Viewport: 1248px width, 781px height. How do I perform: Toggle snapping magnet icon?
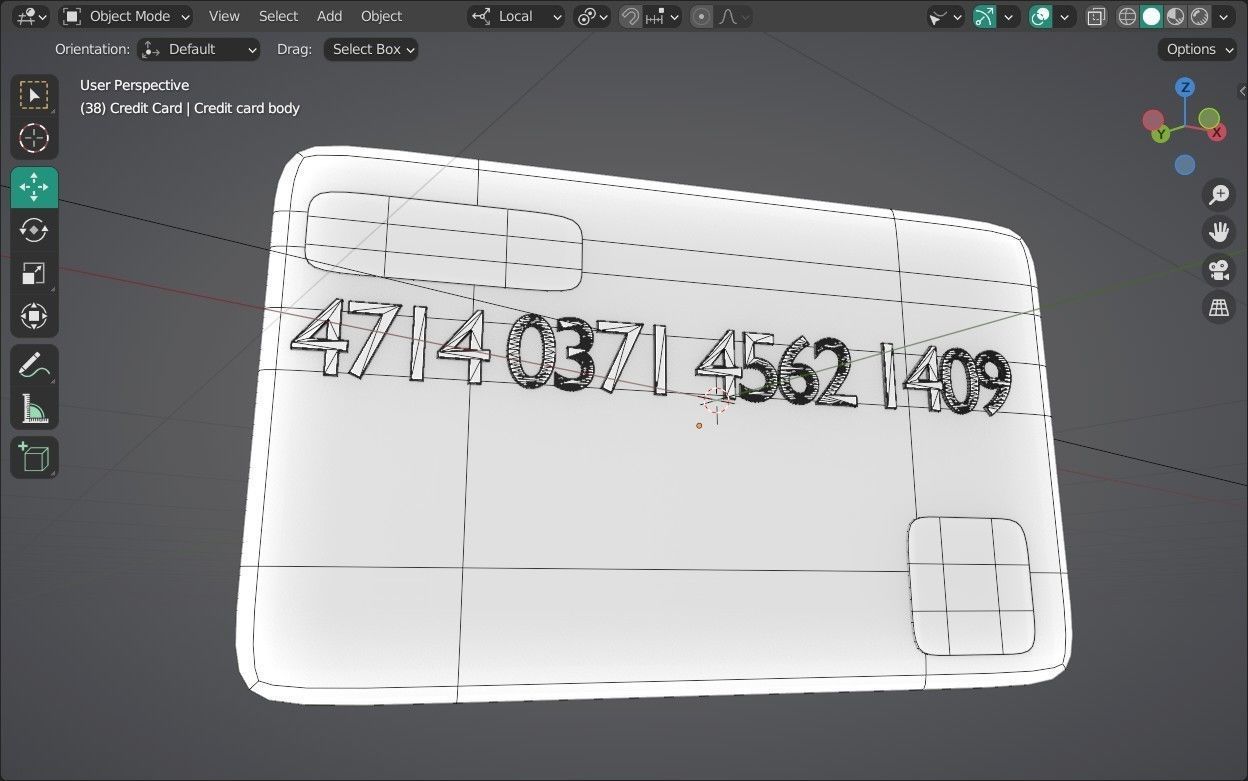(x=630, y=16)
